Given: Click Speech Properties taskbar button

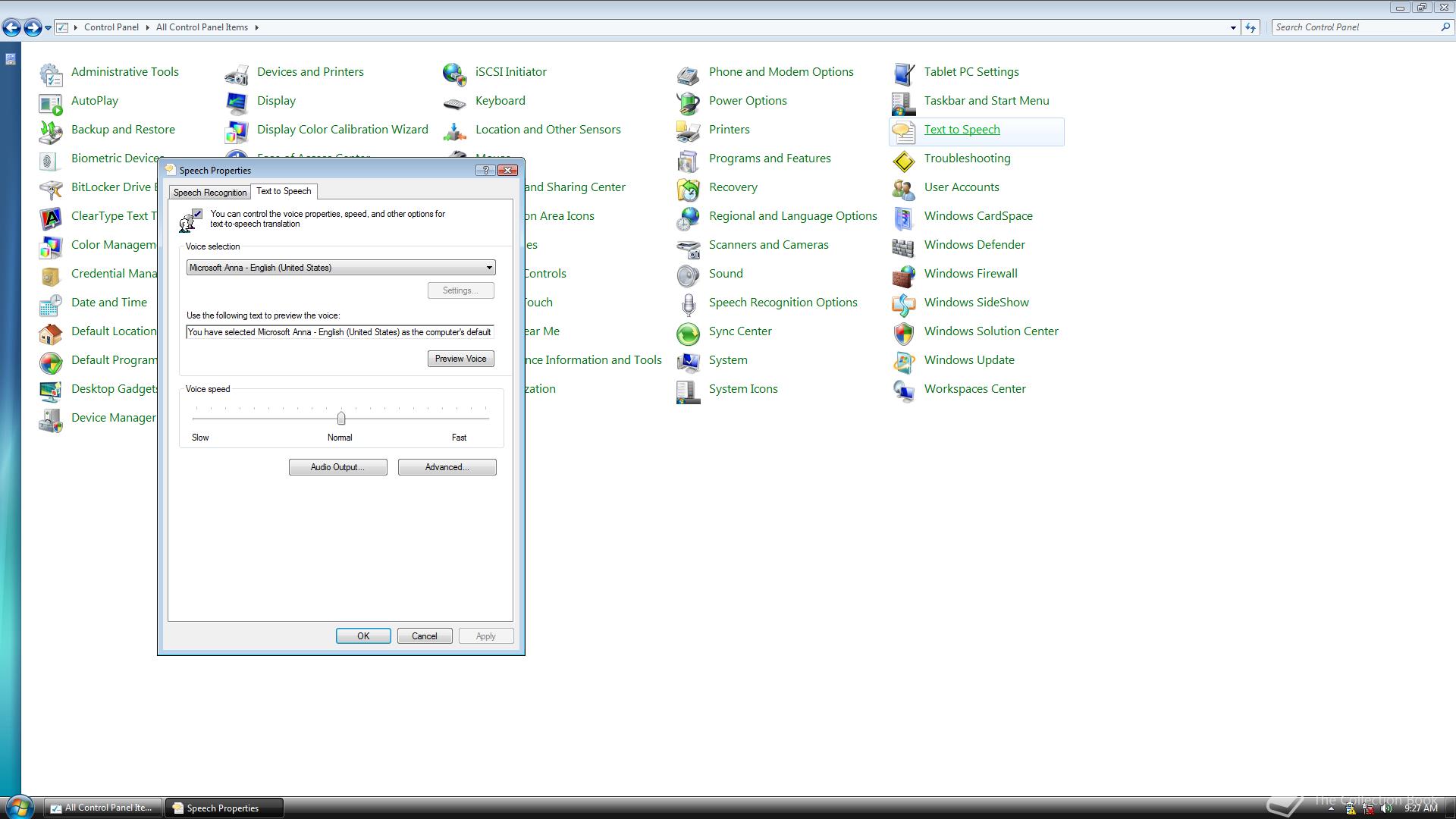Looking at the screenshot, I should [225, 808].
